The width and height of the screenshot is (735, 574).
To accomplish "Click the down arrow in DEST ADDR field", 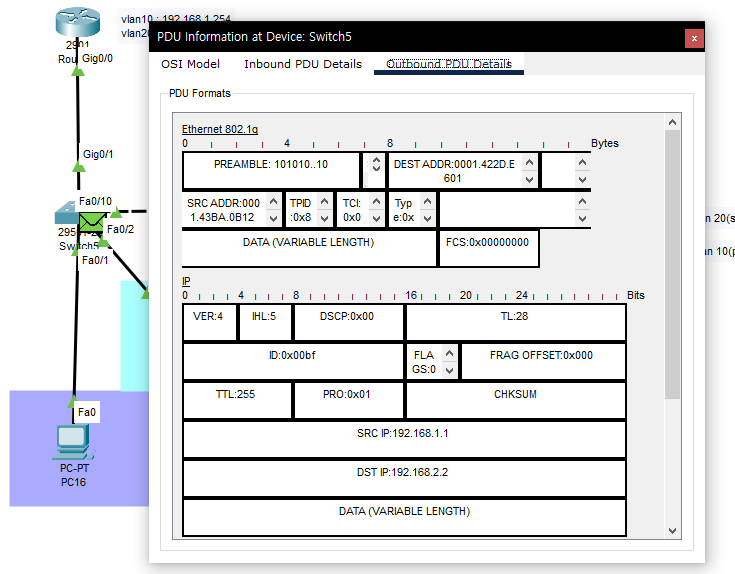I will point(529,179).
